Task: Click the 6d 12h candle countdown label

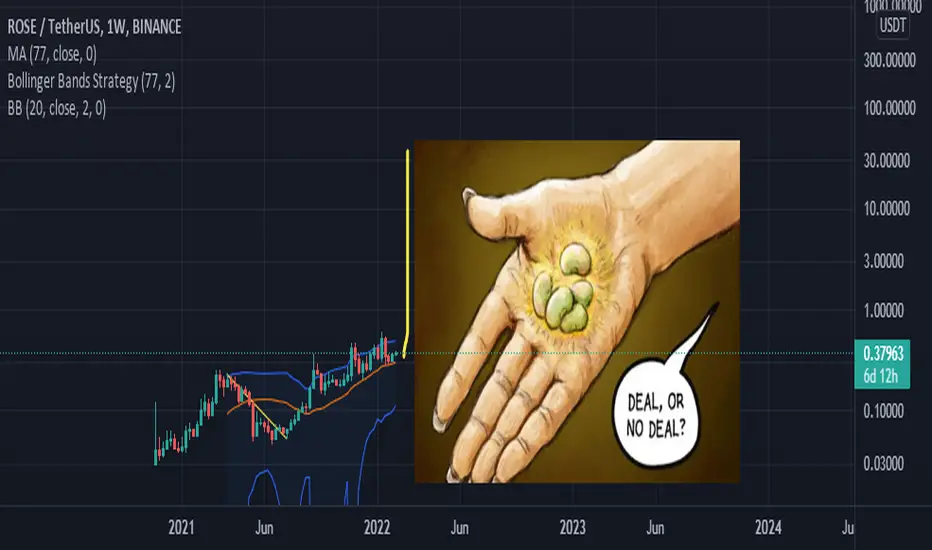Action: point(881,376)
